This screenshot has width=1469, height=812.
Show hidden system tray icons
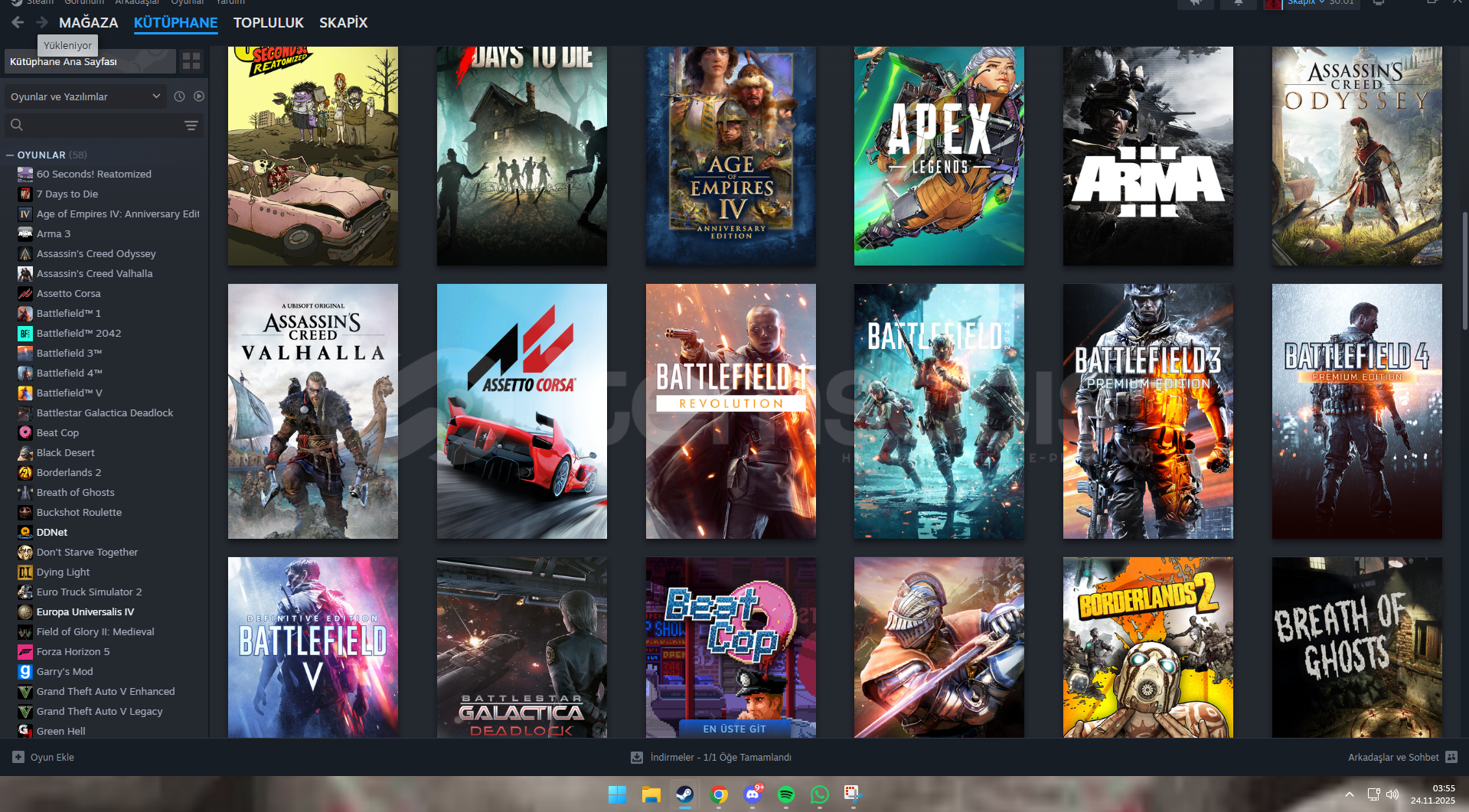coord(1350,794)
